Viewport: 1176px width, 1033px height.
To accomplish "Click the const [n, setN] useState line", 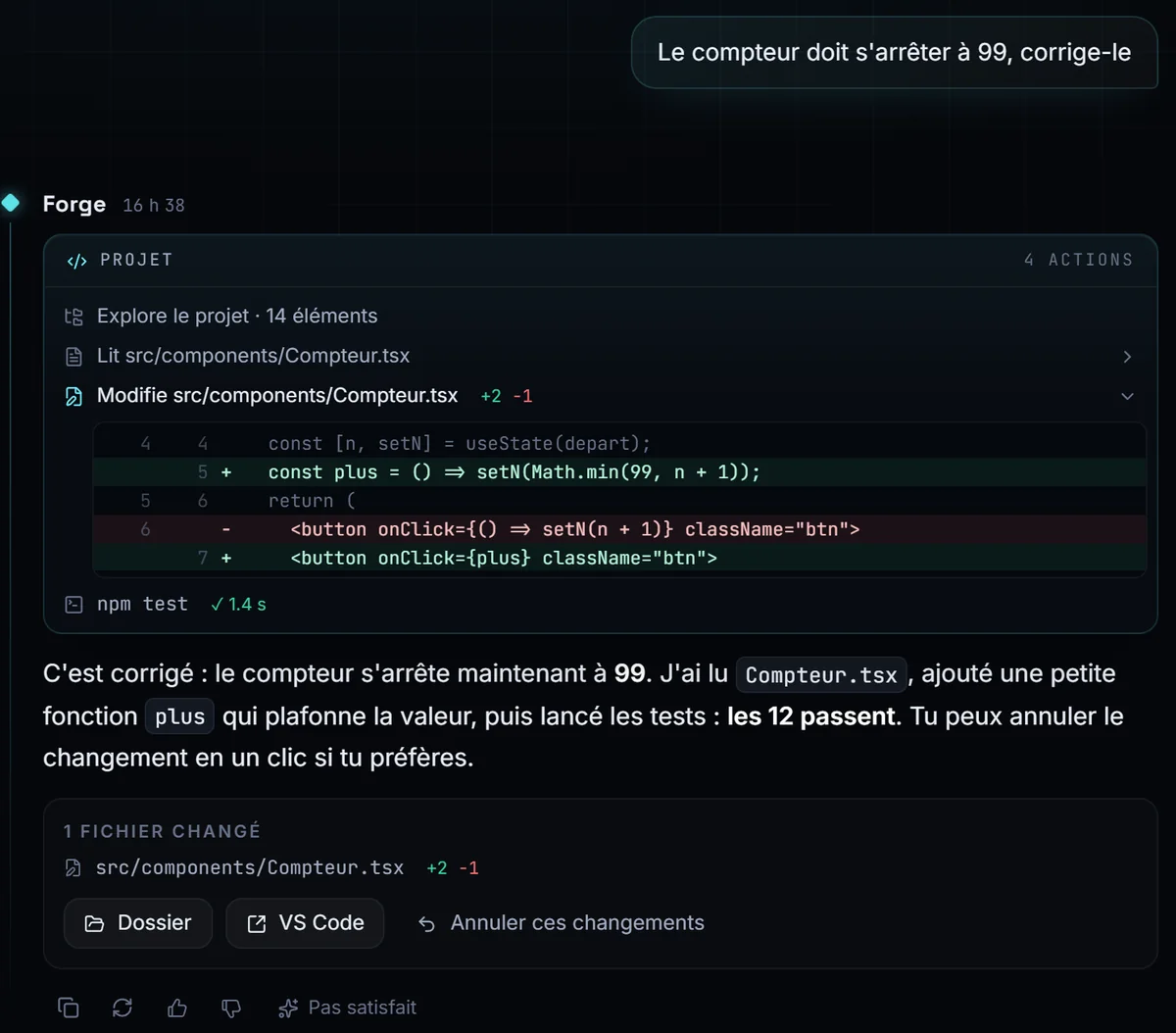I will pos(619,443).
